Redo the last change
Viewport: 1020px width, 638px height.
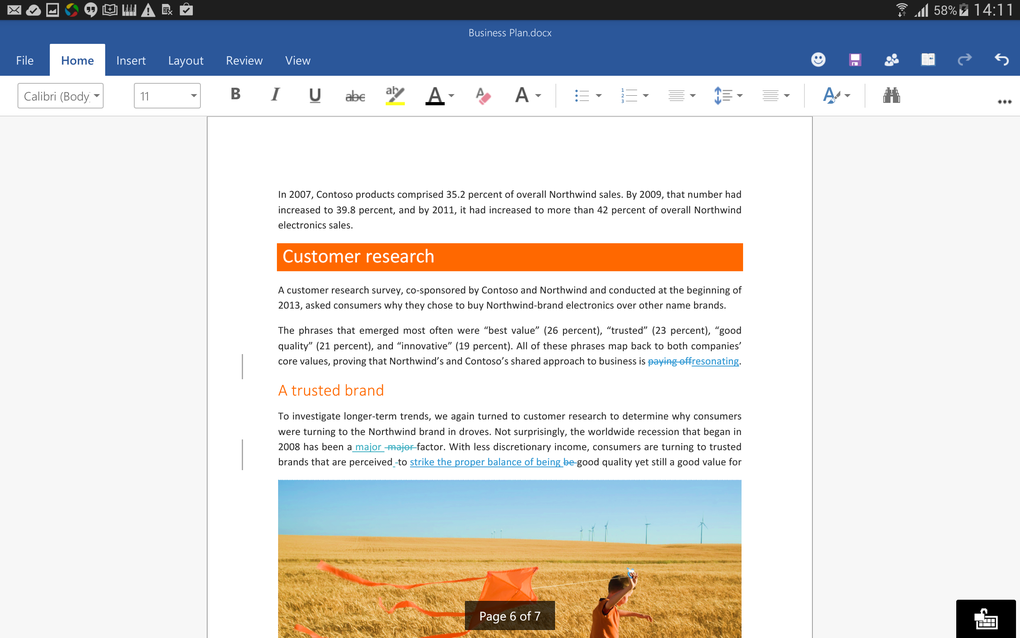tap(964, 59)
